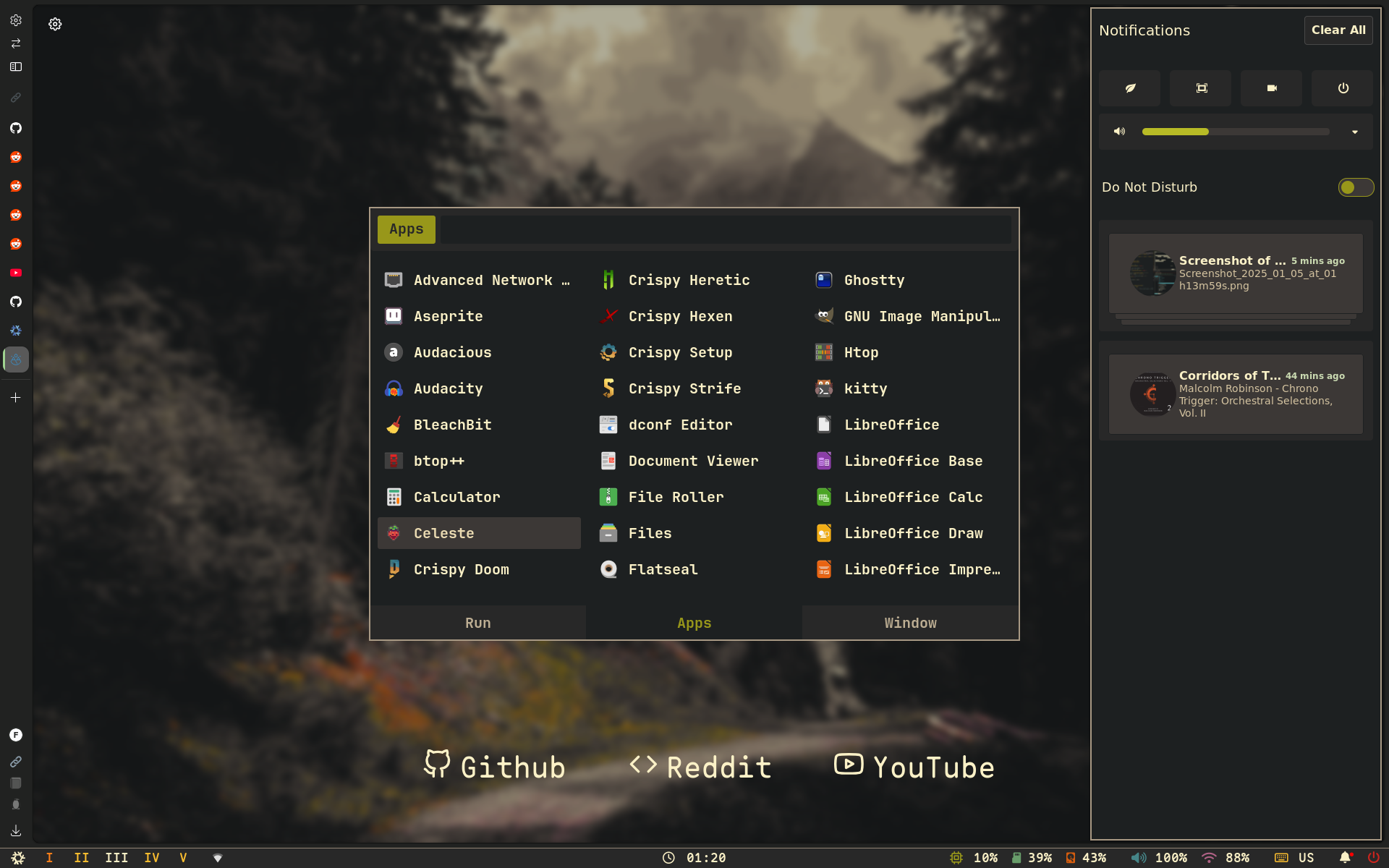
Task: Switch to the Window tab
Action: click(910, 623)
